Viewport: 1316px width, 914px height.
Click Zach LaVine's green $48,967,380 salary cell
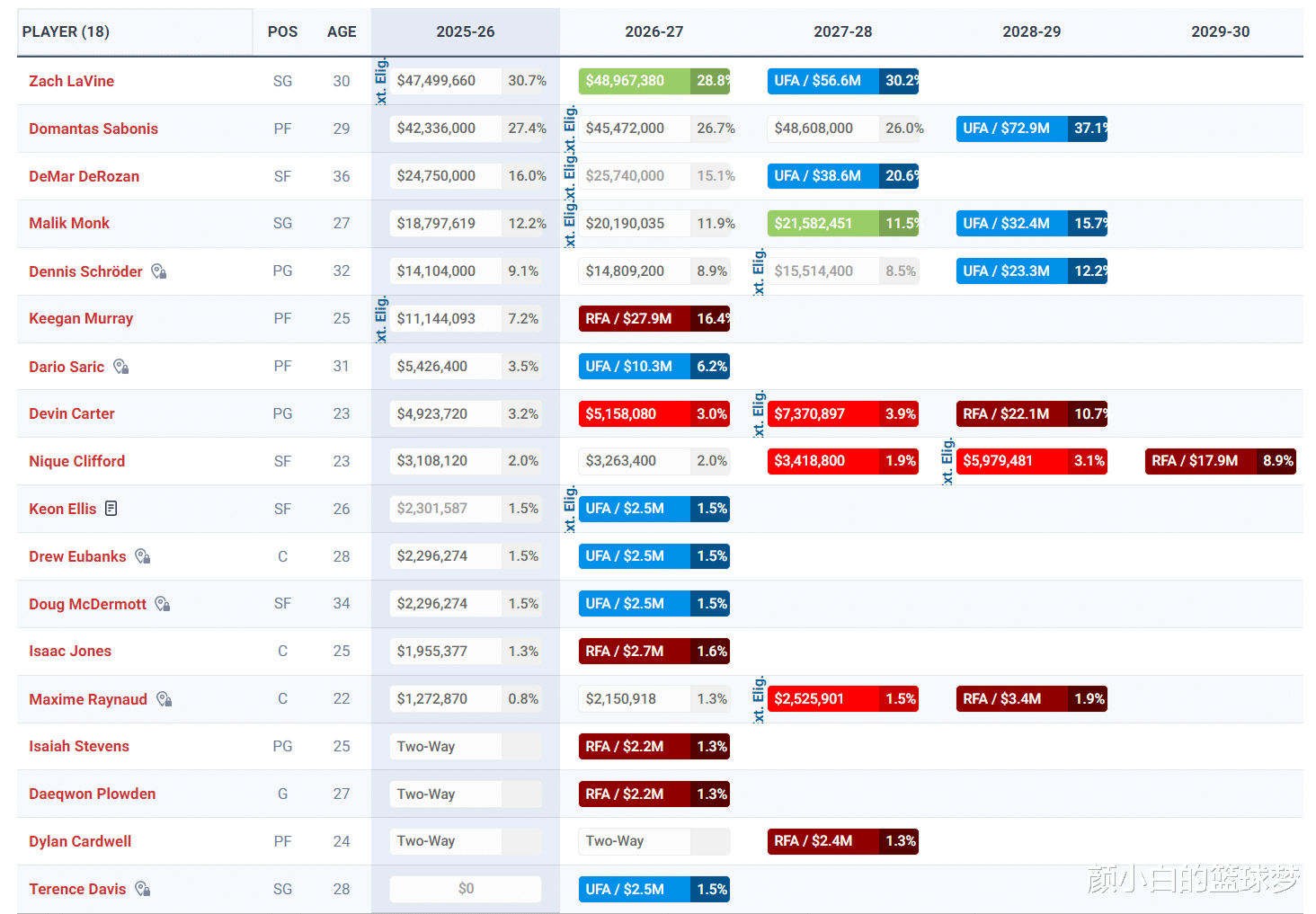point(654,81)
